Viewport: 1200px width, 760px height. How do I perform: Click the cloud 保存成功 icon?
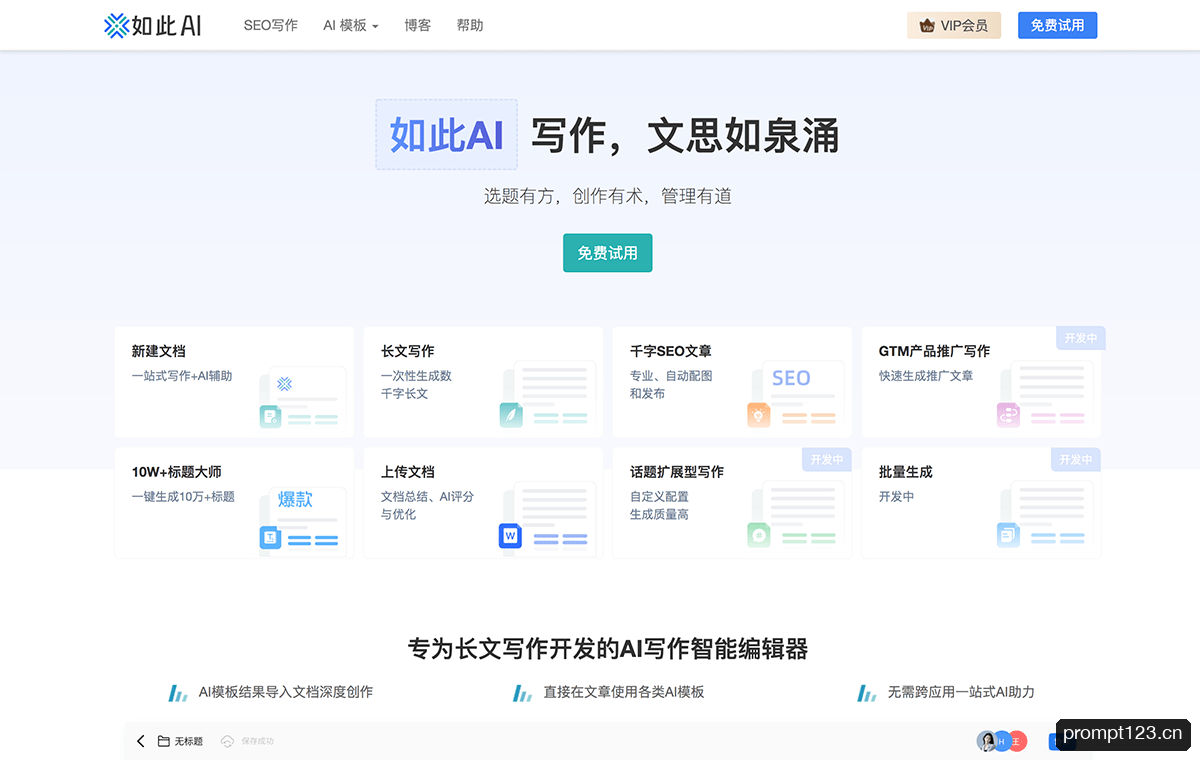(x=227, y=741)
